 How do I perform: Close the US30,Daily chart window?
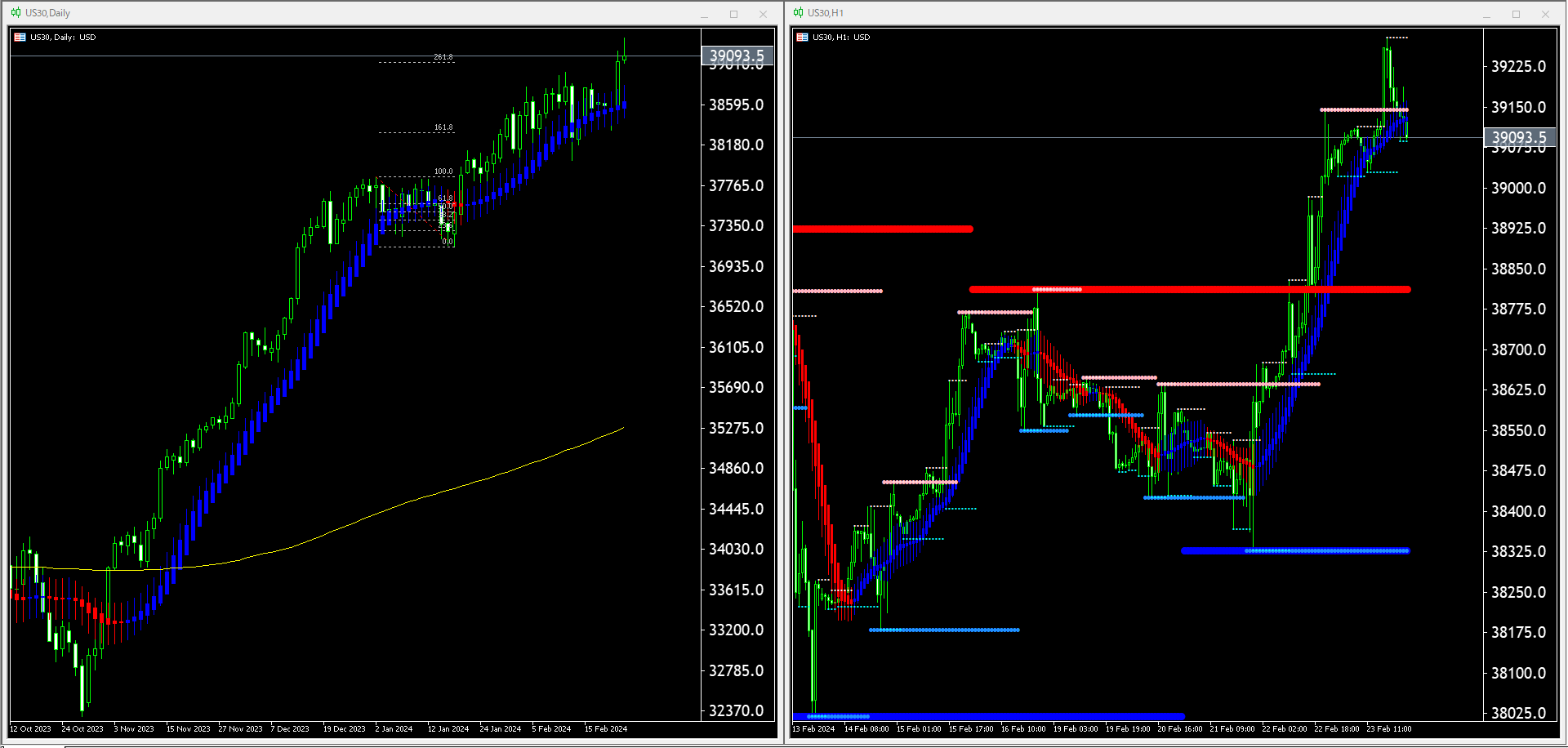(x=763, y=14)
